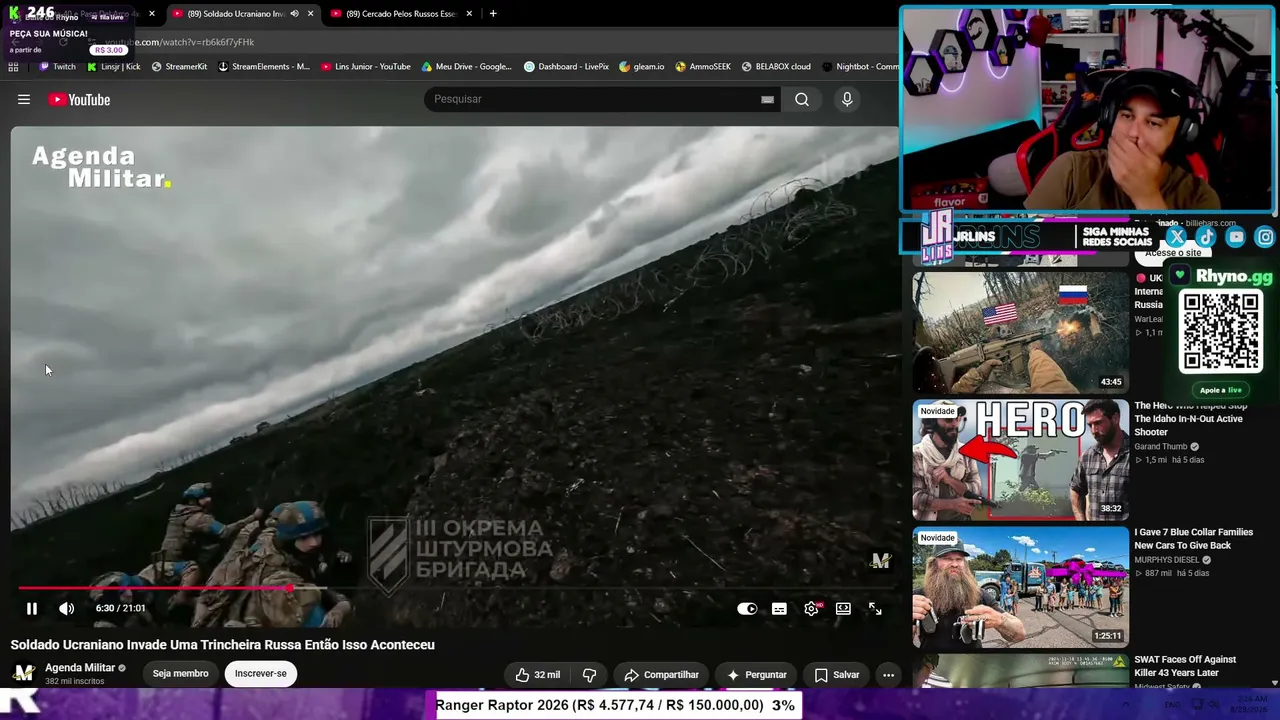Open the Garand Thumb channel link

coord(1161,447)
